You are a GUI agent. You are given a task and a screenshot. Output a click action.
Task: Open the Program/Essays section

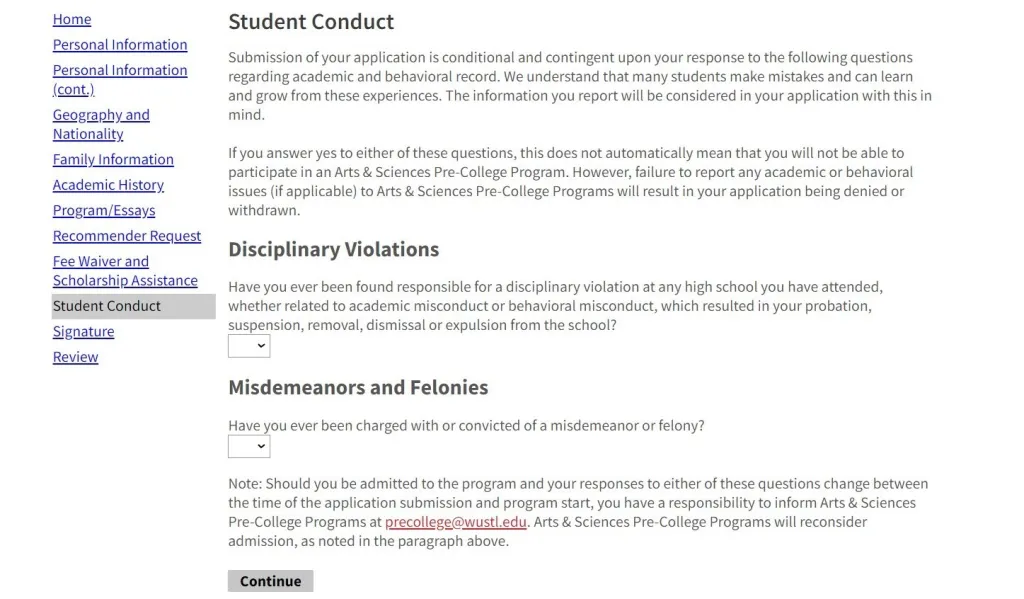coord(104,211)
